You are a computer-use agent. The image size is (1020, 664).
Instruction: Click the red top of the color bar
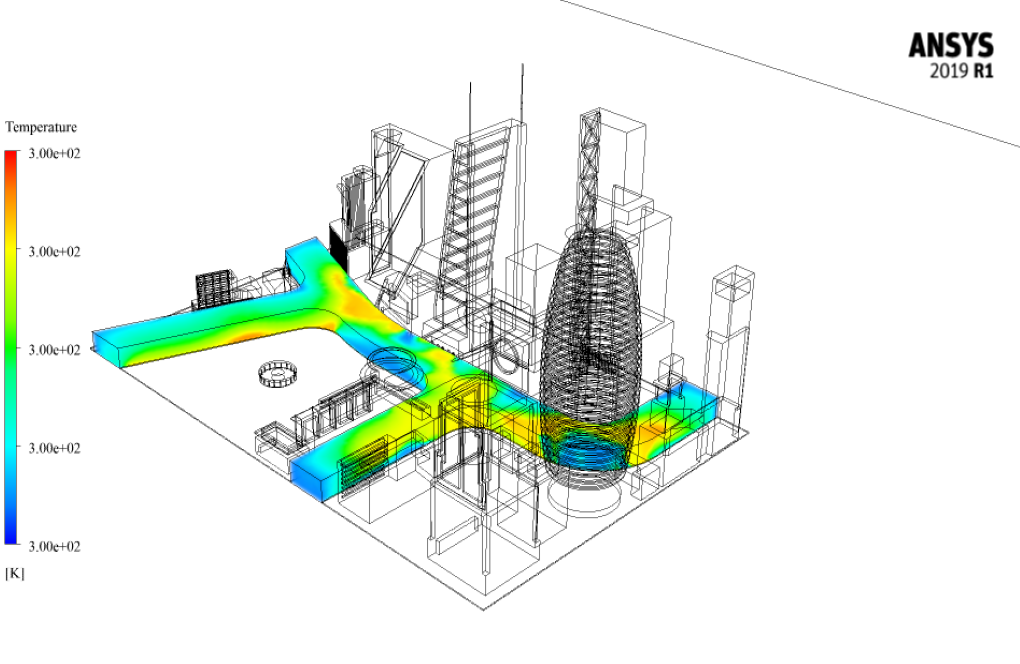(x=11, y=160)
